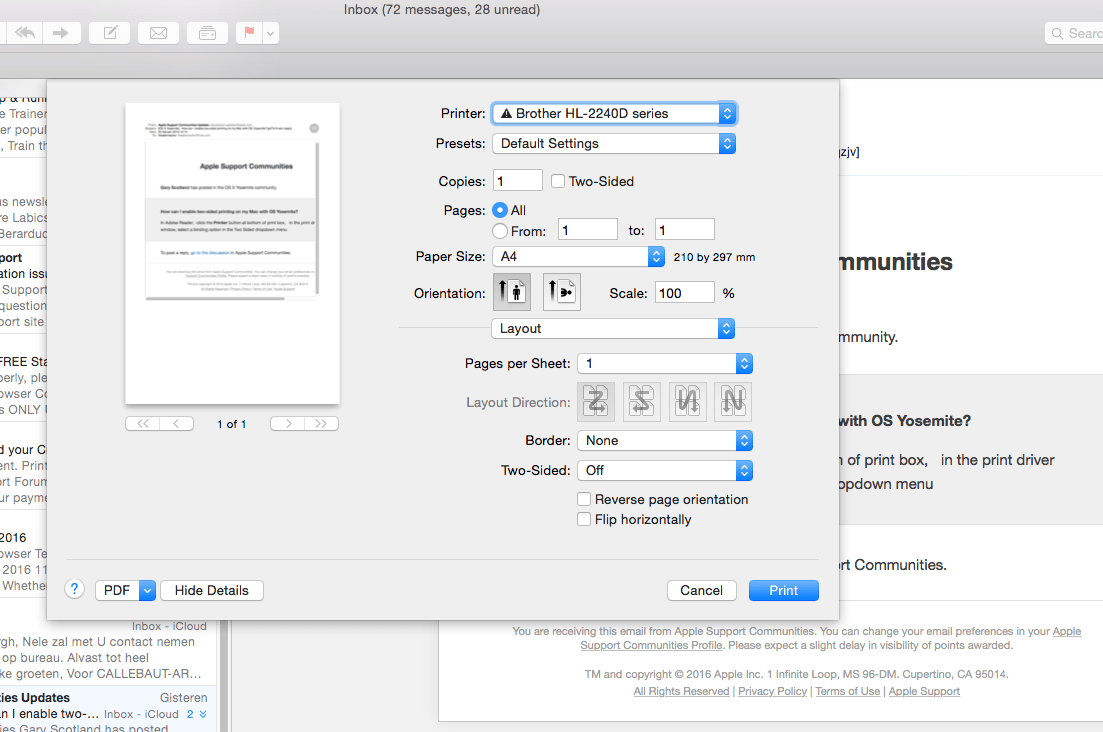Select the right-to-left layout direction icon
Image resolution: width=1103 pixels, height=732 pixels.
pos(641,401)
